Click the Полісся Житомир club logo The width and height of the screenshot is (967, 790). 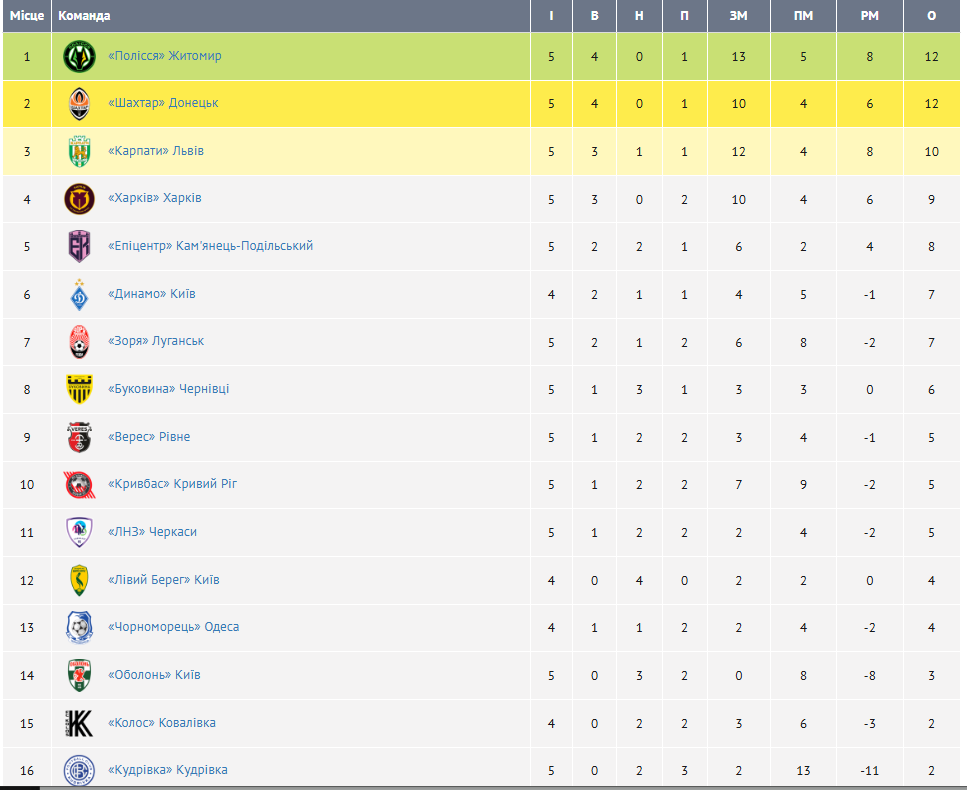(x=80, y=57)
